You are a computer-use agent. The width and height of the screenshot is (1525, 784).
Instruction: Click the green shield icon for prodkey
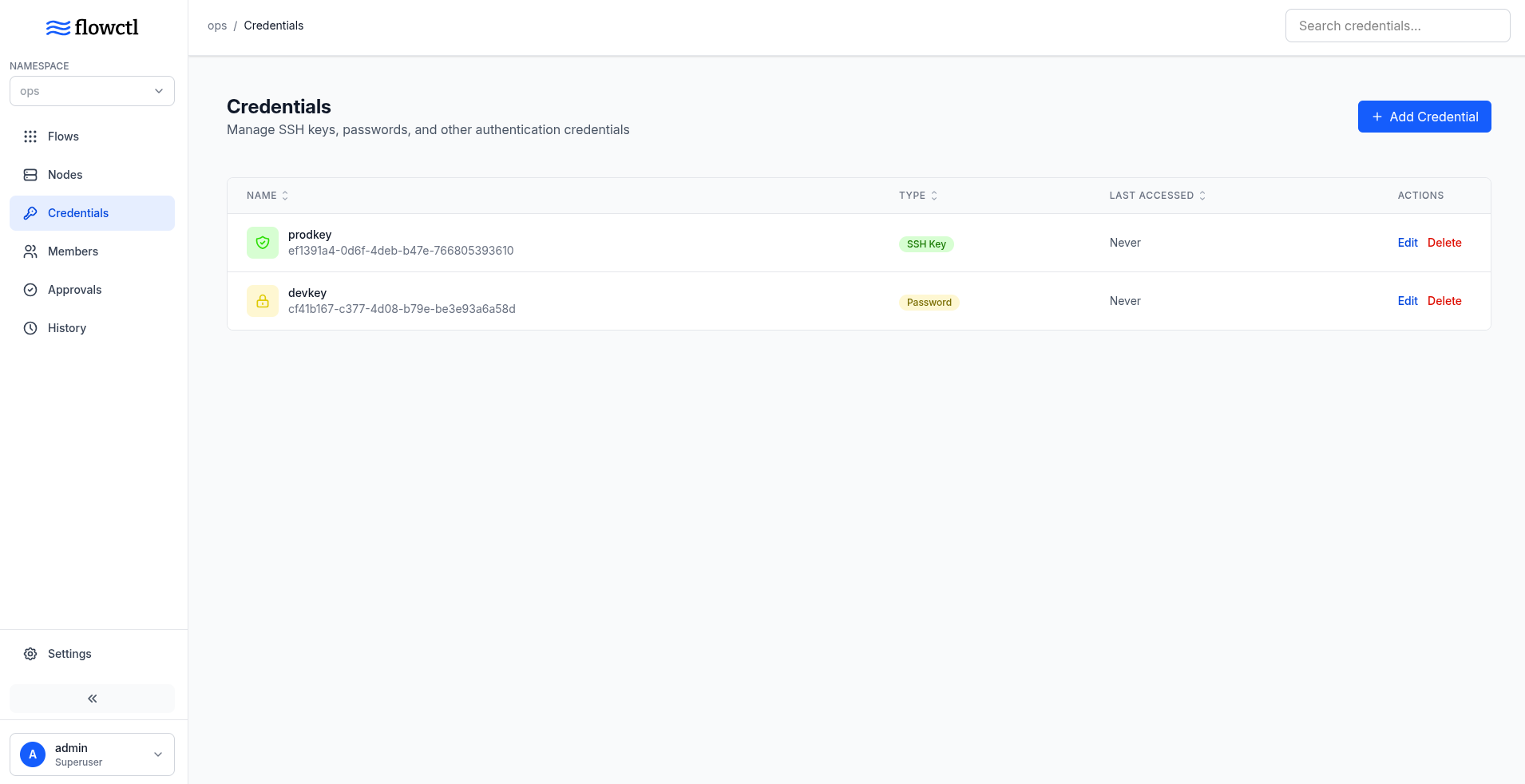click(263, 243)
